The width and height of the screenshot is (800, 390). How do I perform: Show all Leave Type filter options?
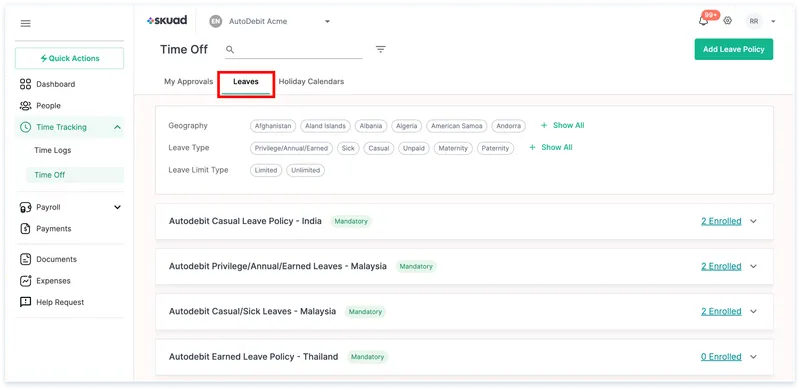551,148
